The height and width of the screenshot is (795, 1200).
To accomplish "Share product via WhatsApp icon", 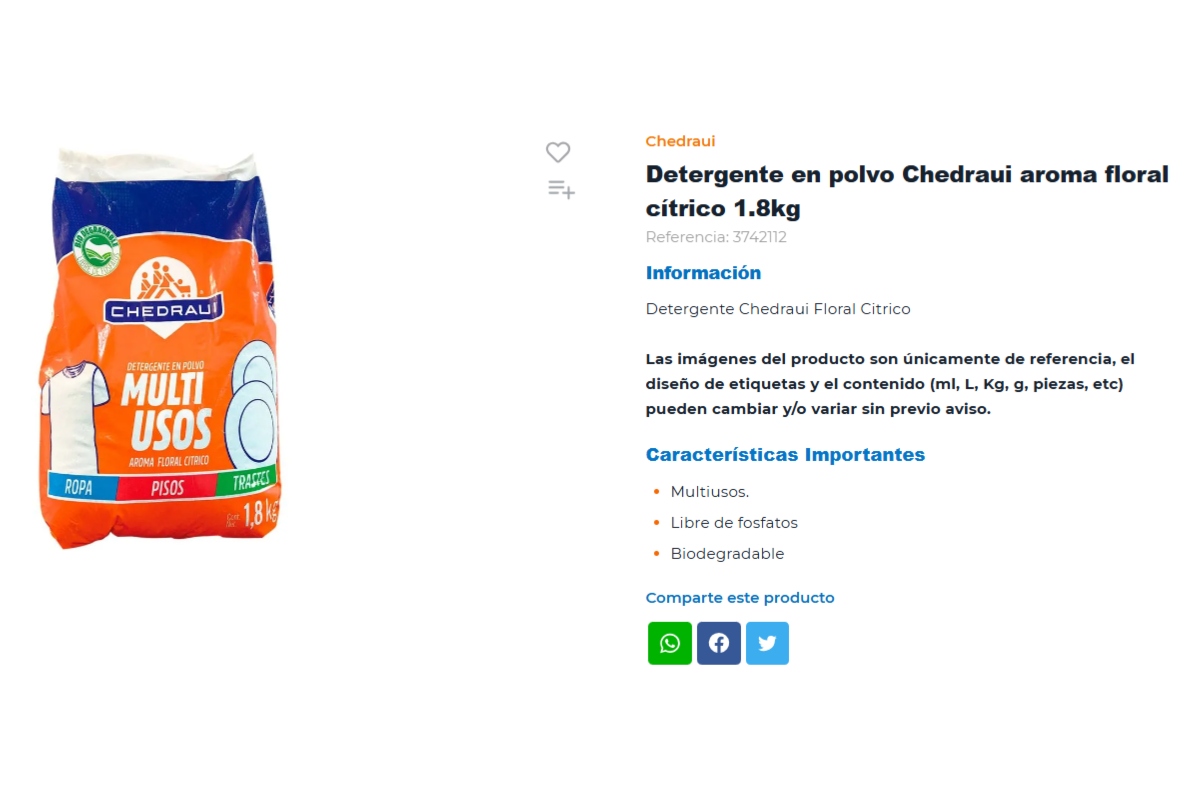I will (x=670, y=643).
